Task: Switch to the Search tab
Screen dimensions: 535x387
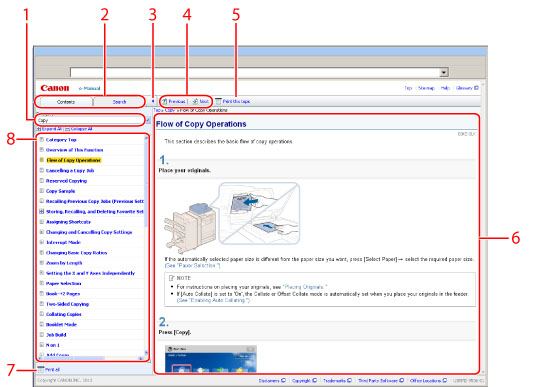Action: click(119, 102)
